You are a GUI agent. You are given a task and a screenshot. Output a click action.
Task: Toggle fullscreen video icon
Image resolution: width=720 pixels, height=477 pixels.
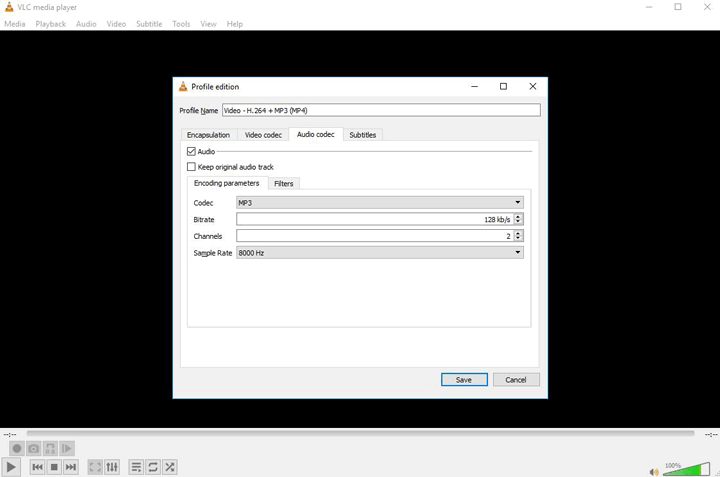click(95, 467)
